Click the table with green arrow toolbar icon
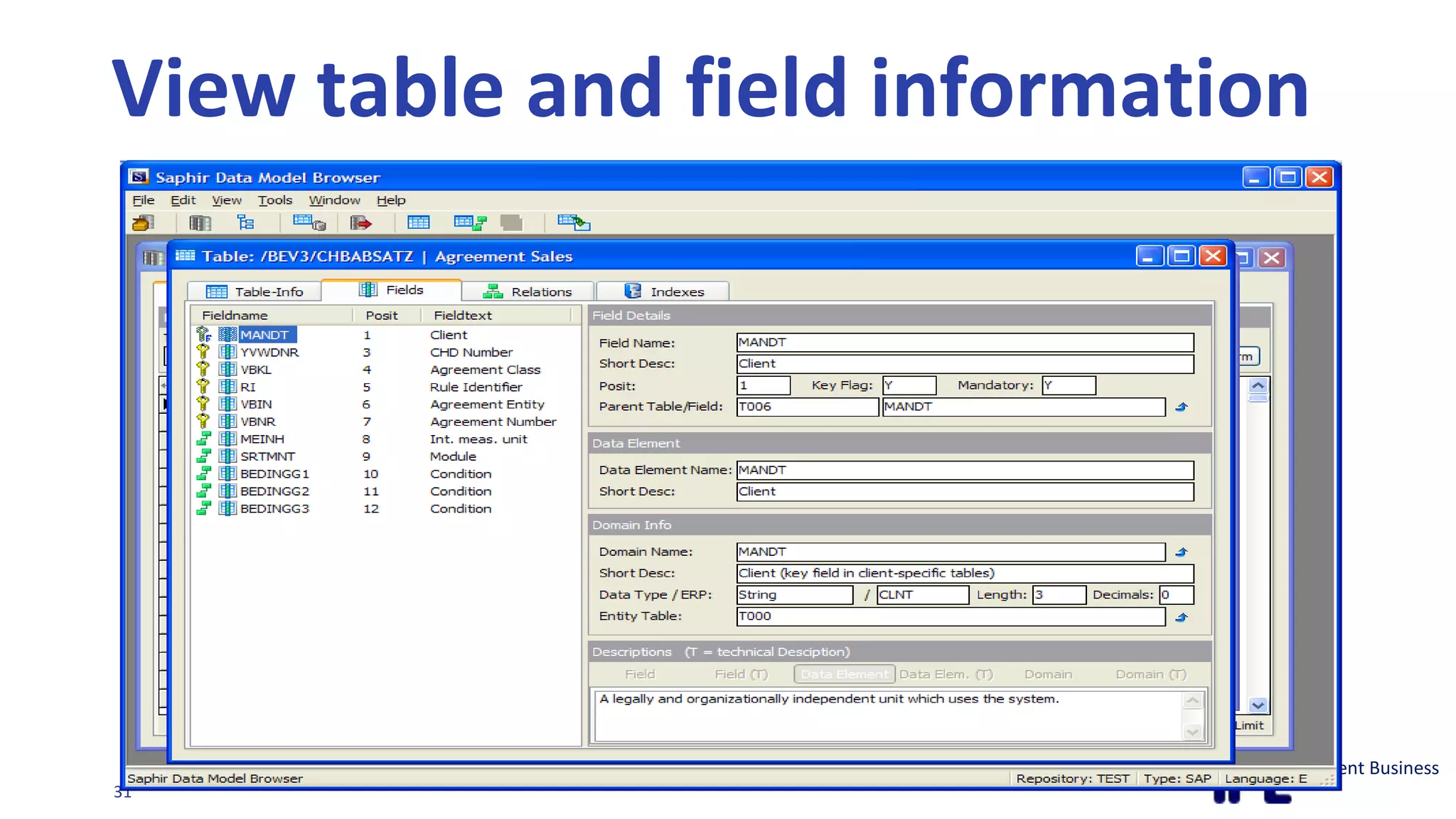Screen dimensions: 1456x819 click(574, 223)
